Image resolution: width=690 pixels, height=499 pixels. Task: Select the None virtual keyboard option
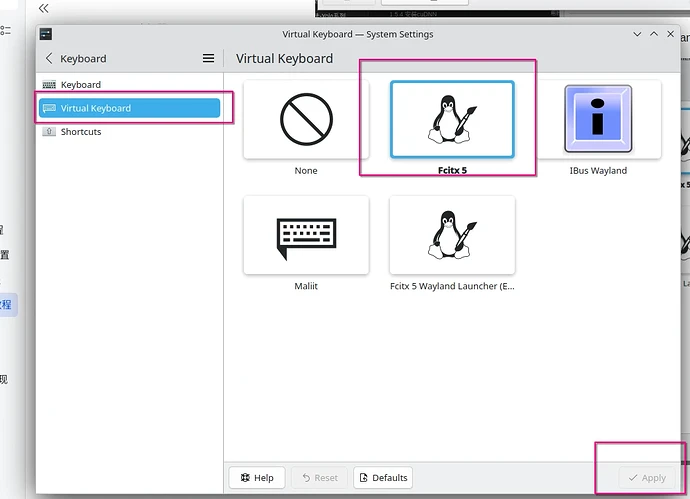(306, 120)
